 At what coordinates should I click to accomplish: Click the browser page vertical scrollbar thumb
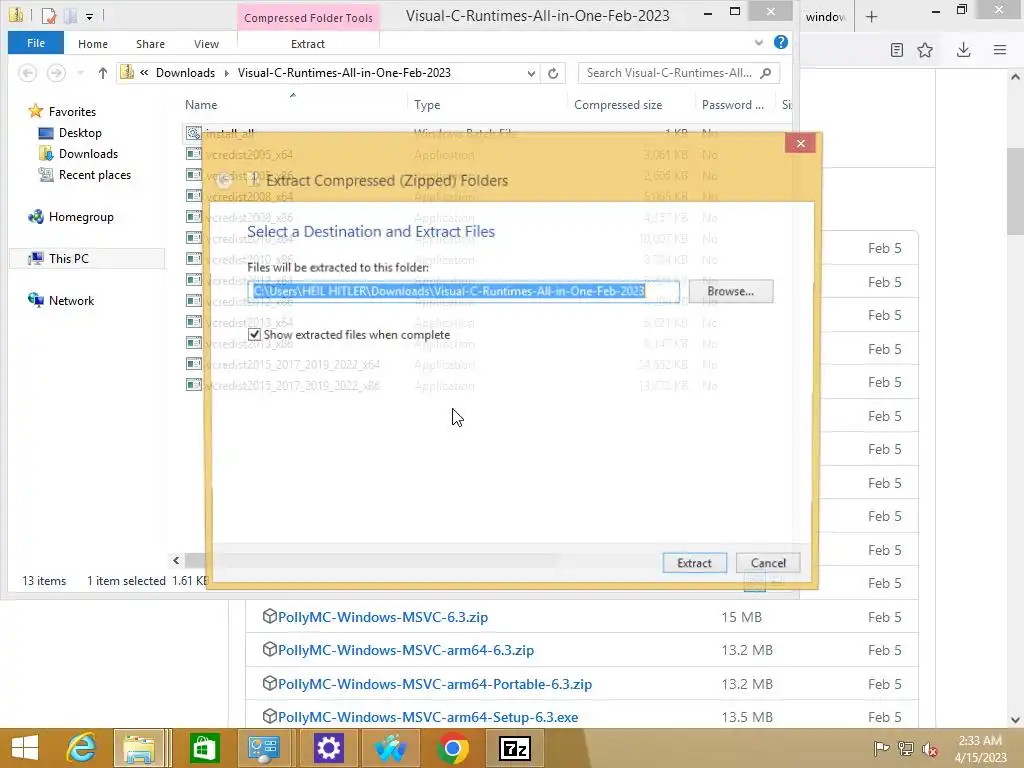point(1015,191)
